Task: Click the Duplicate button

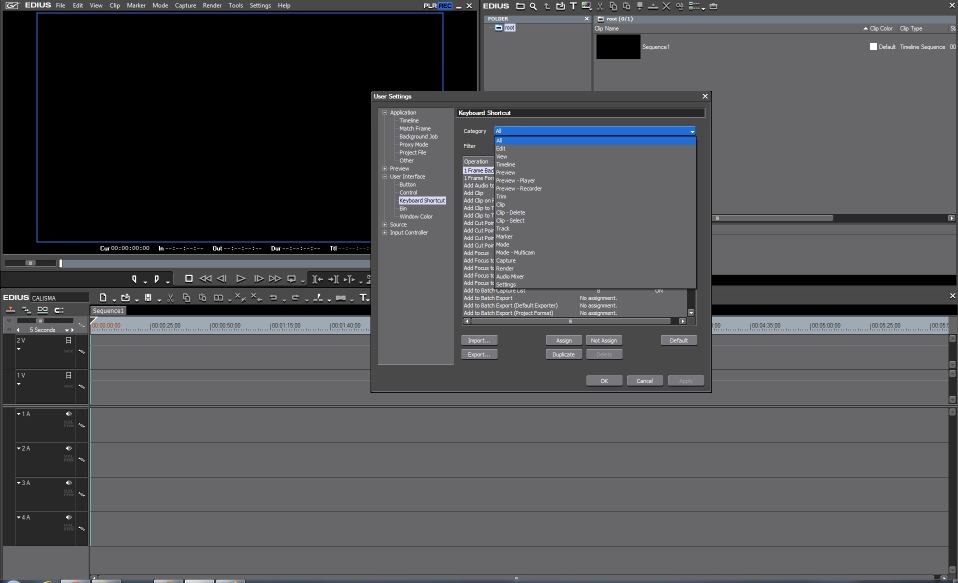Action: point(563,354)
